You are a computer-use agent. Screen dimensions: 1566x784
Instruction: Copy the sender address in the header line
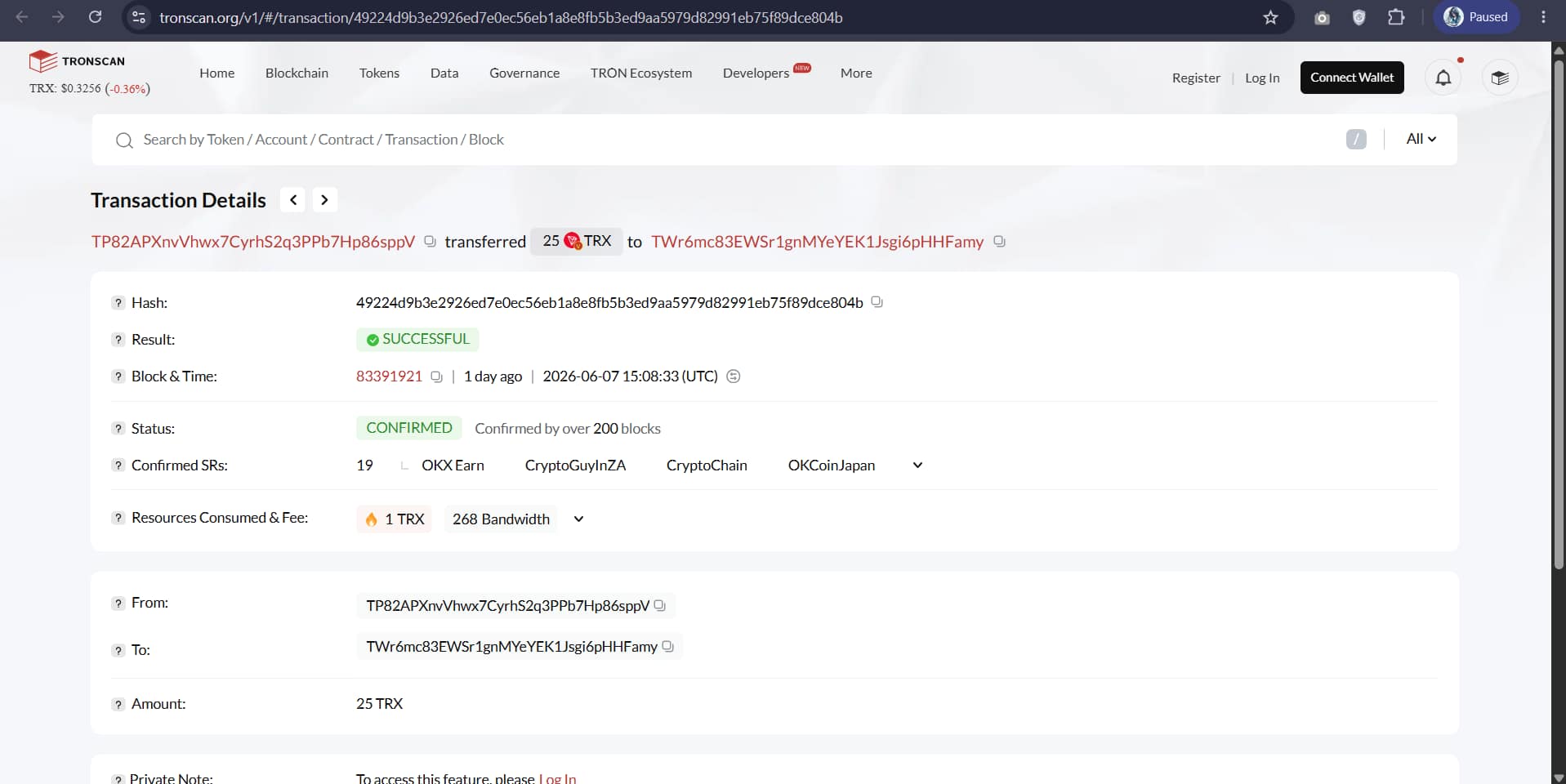point(430,242)
